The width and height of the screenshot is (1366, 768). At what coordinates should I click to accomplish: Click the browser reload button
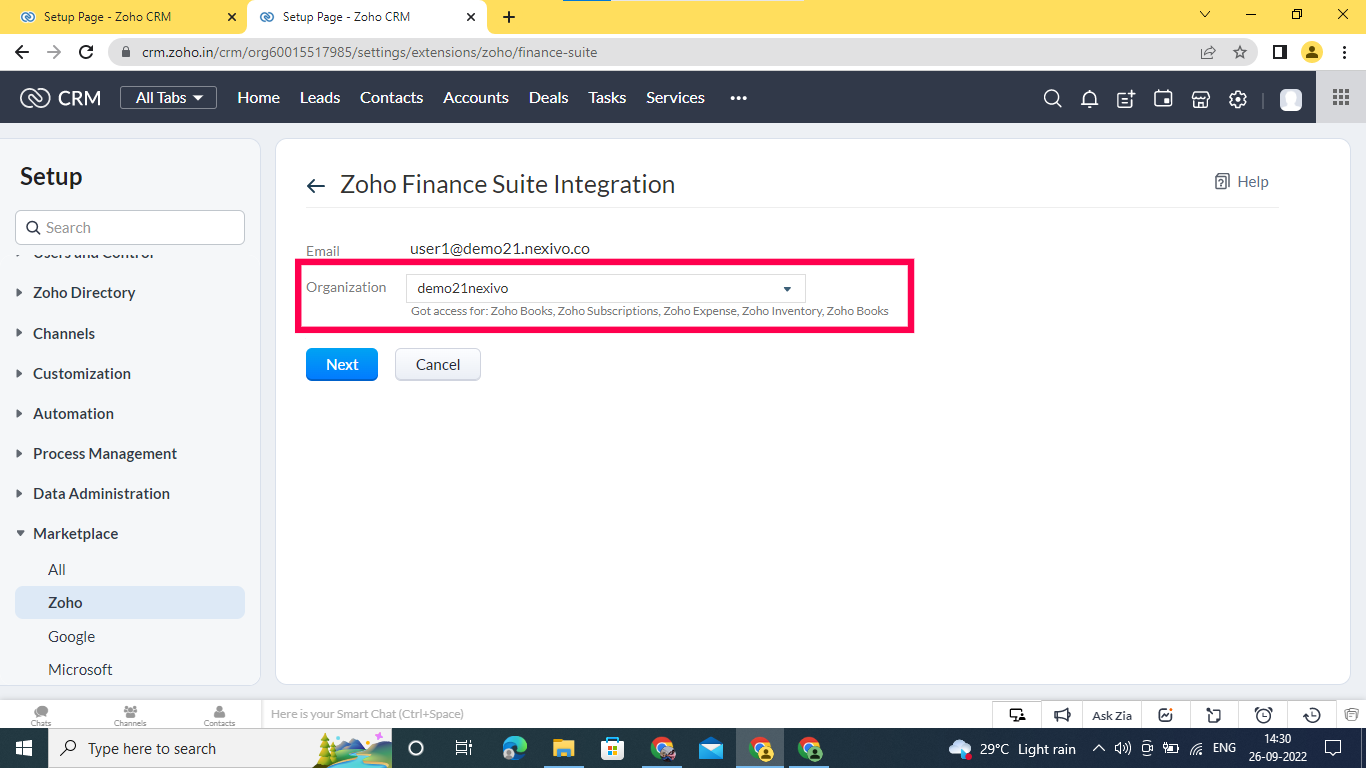point(86,52)
